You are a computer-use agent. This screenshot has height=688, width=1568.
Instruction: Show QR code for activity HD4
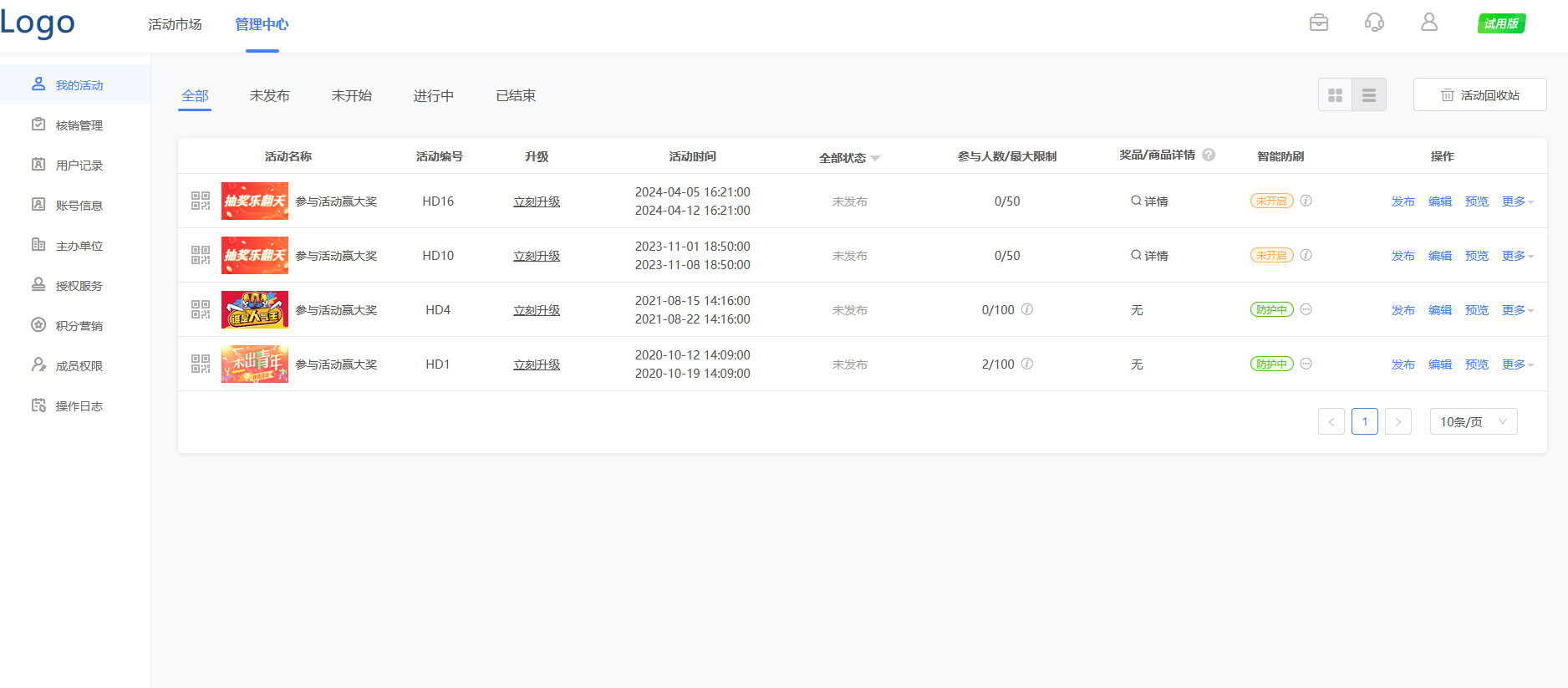click(201, 309)
